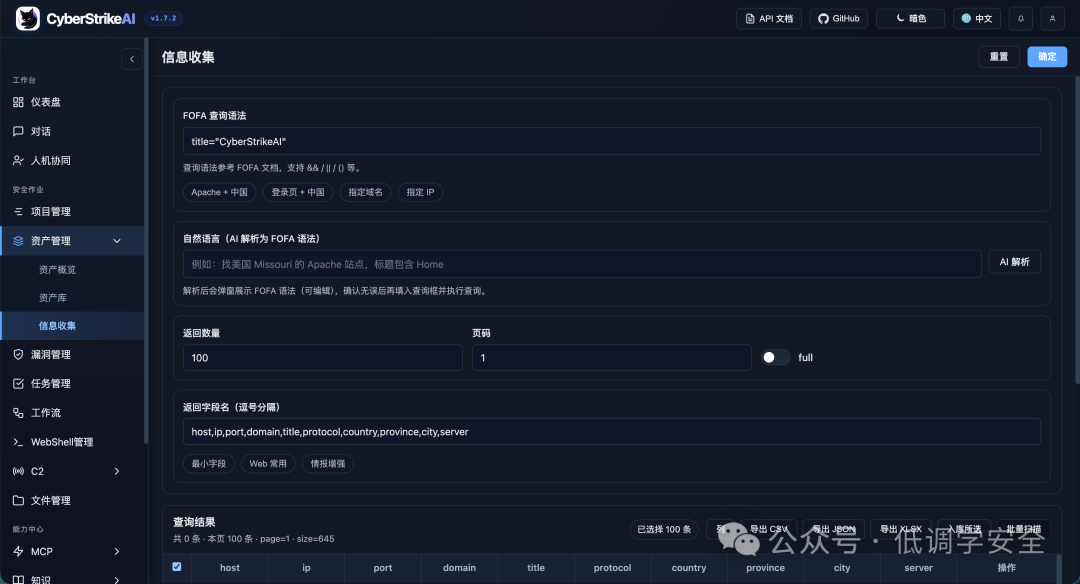Apply the 指定域名 query preset
The height and width of the screenshot is (584, 1080).
pyautogui.click(x=365, y=192)
